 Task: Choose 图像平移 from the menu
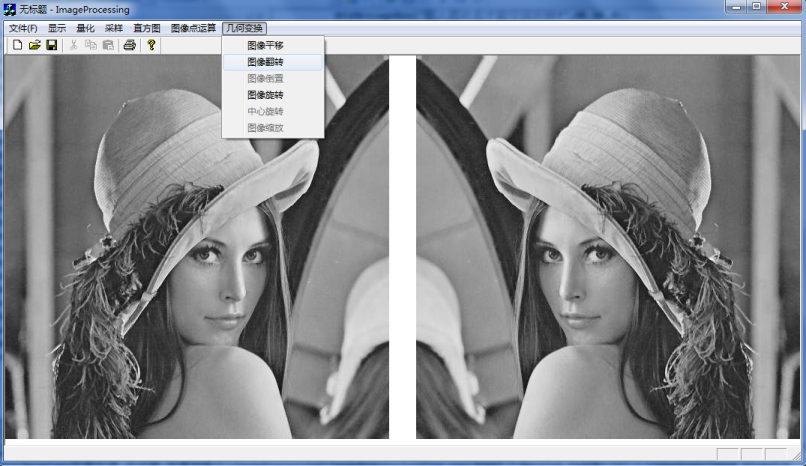(273, 45)
